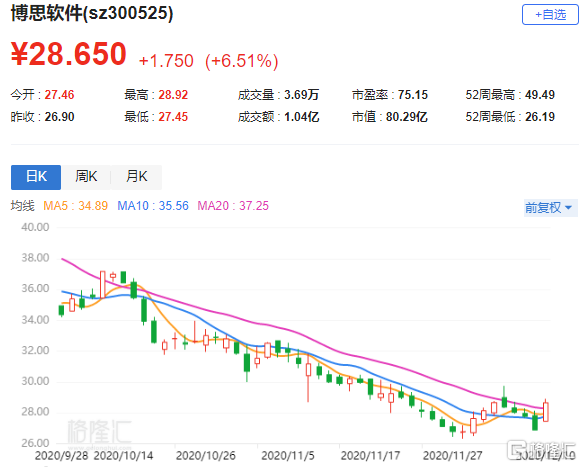Click the 36.00 y-axis label
Viewport: 582px width, 467px height.
coord(35,288)
